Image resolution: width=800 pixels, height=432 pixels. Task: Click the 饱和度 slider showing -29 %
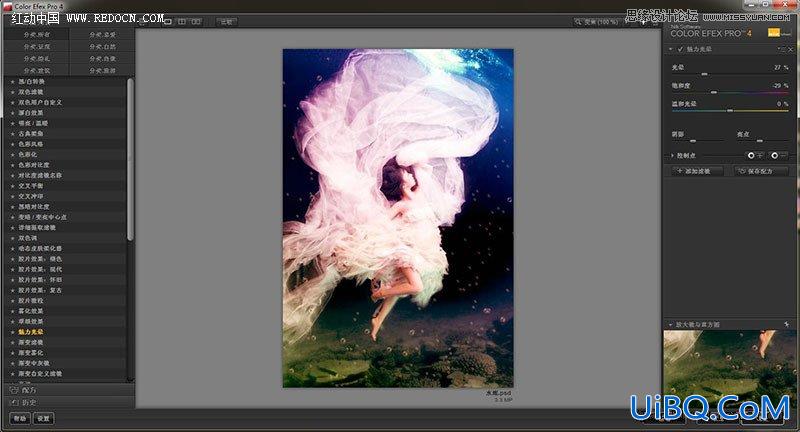click(730, 93)
